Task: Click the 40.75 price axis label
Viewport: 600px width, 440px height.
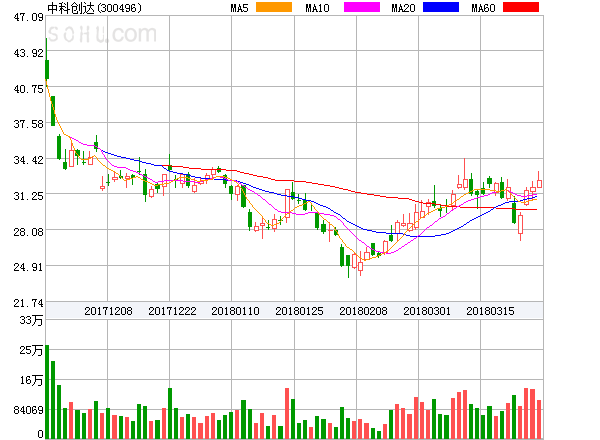Action: [x=29, y=89]
